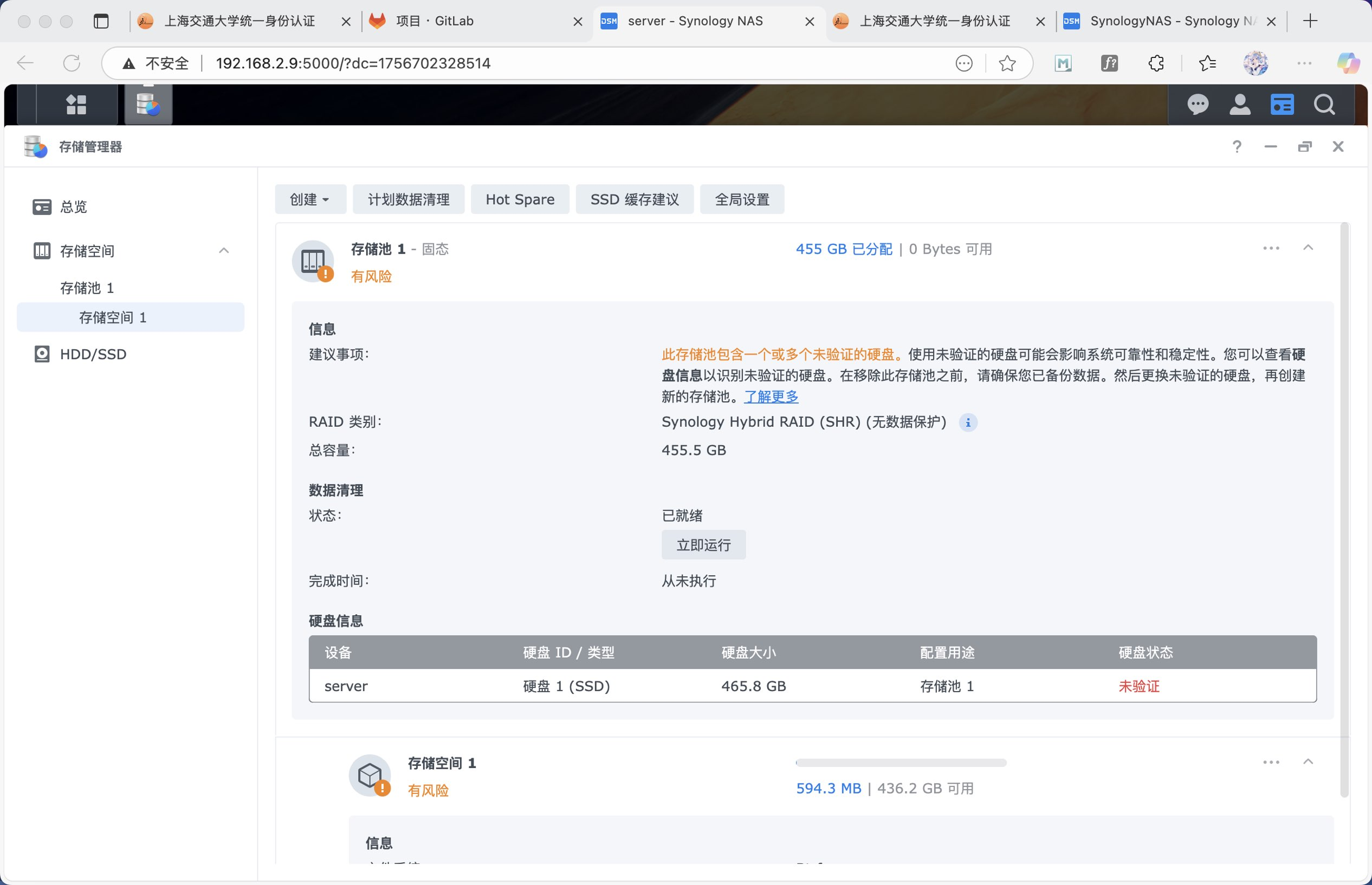The width and height of the screenshot is (1372, 885).
Task: Collapse the 存储空间 sidebar section
Action: tap(224, 251)
